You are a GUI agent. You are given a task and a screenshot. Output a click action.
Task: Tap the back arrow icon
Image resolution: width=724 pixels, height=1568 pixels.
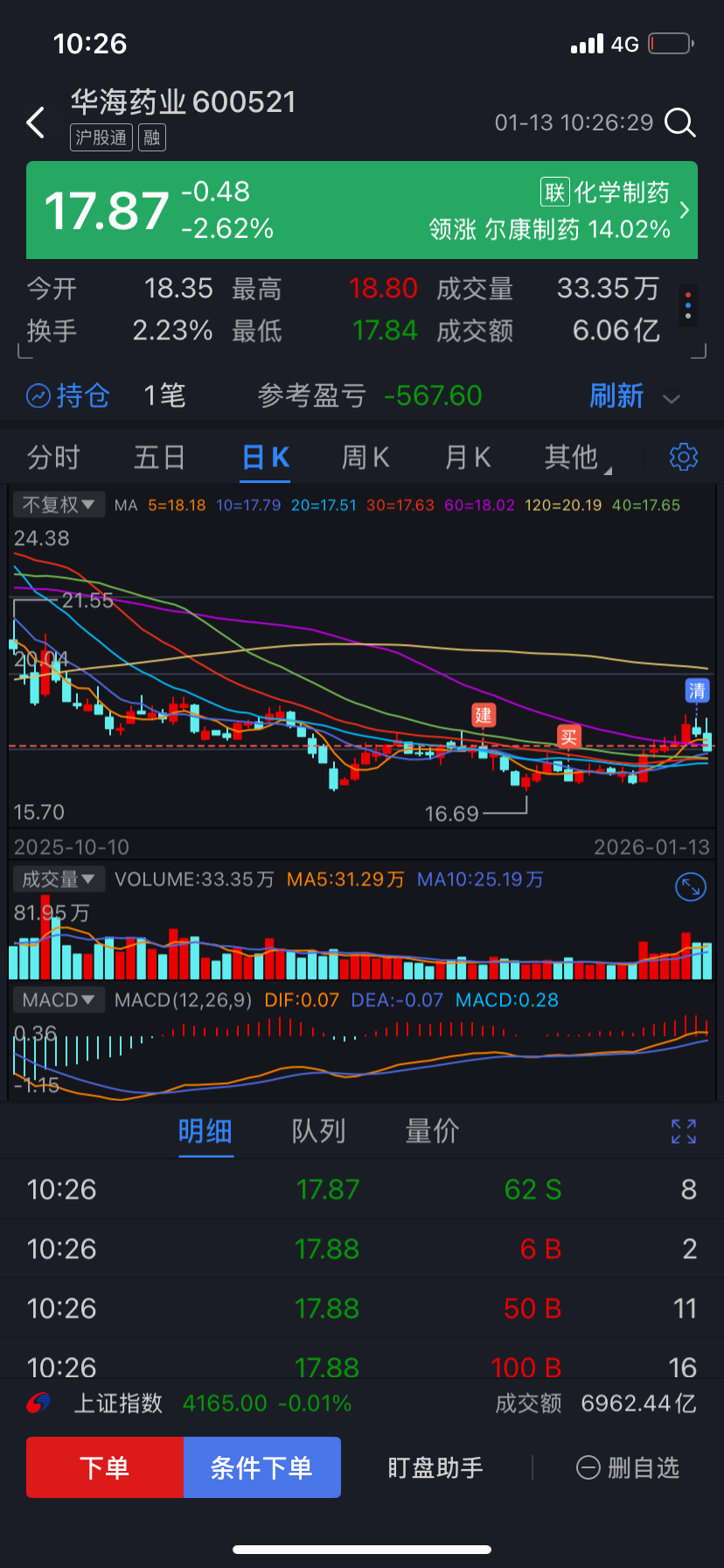(35, 123)
